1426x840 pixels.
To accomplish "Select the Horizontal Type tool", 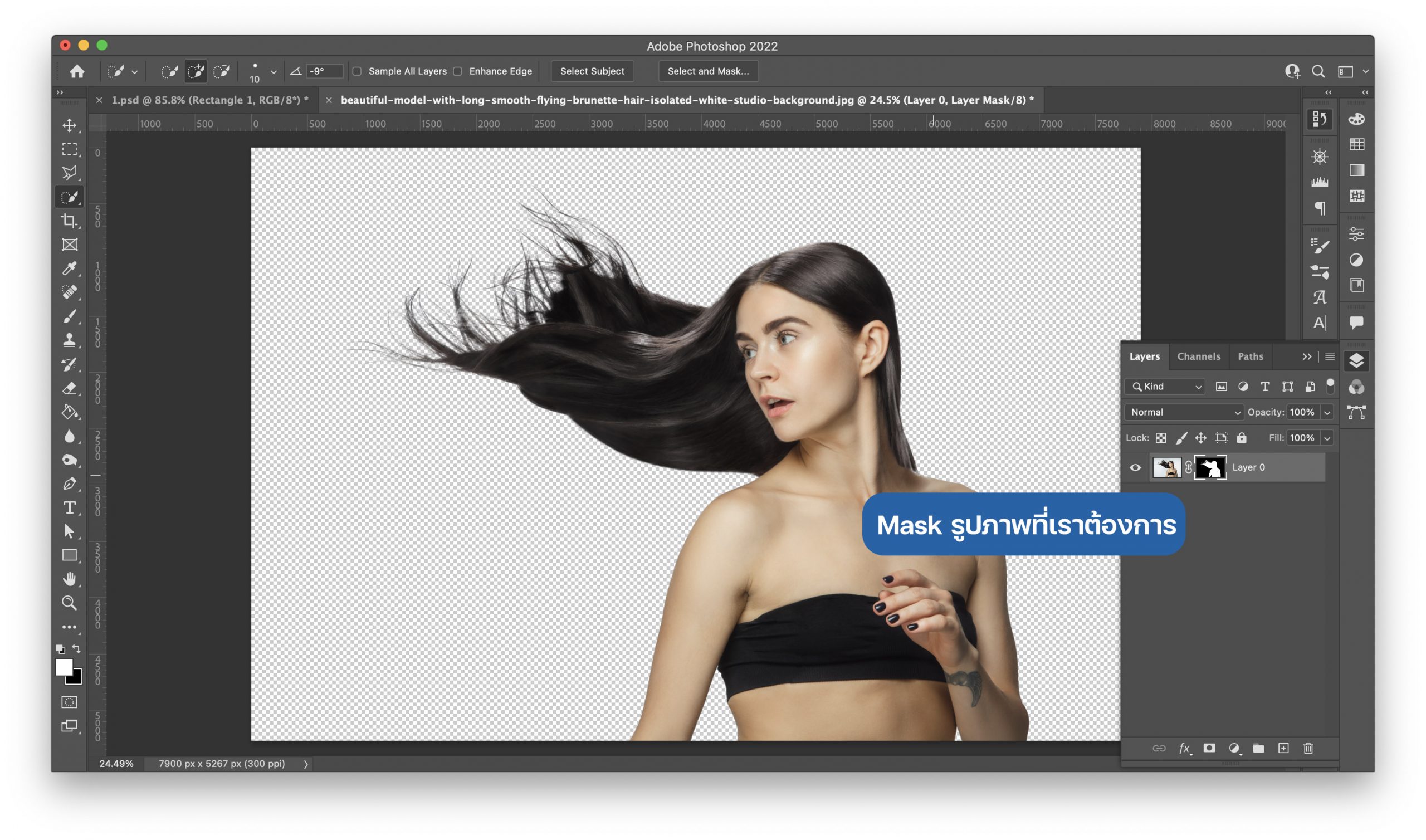I will coord(69,508).
